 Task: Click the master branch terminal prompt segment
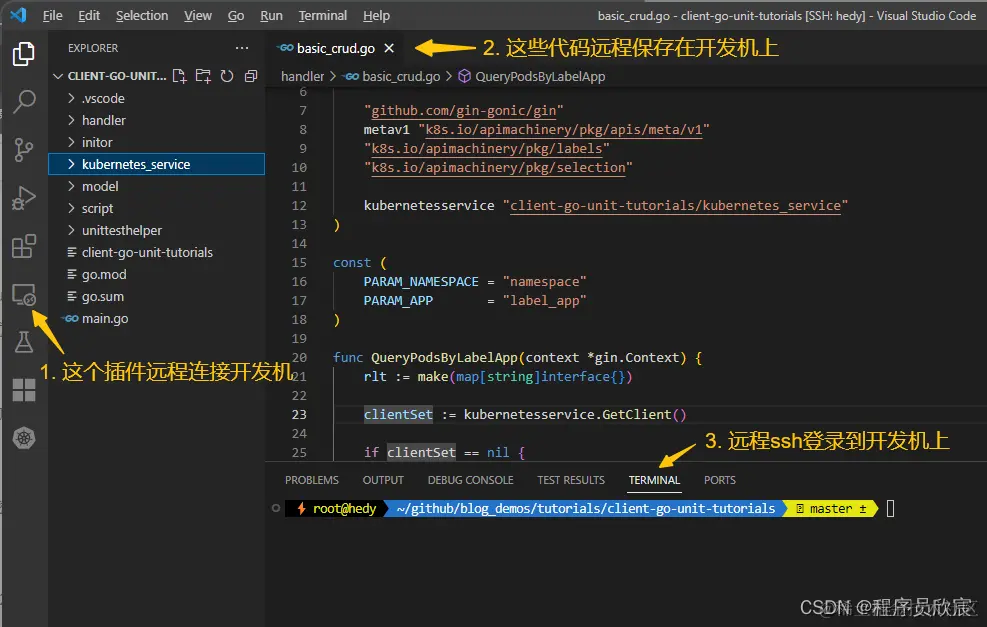tap(831, 508)
